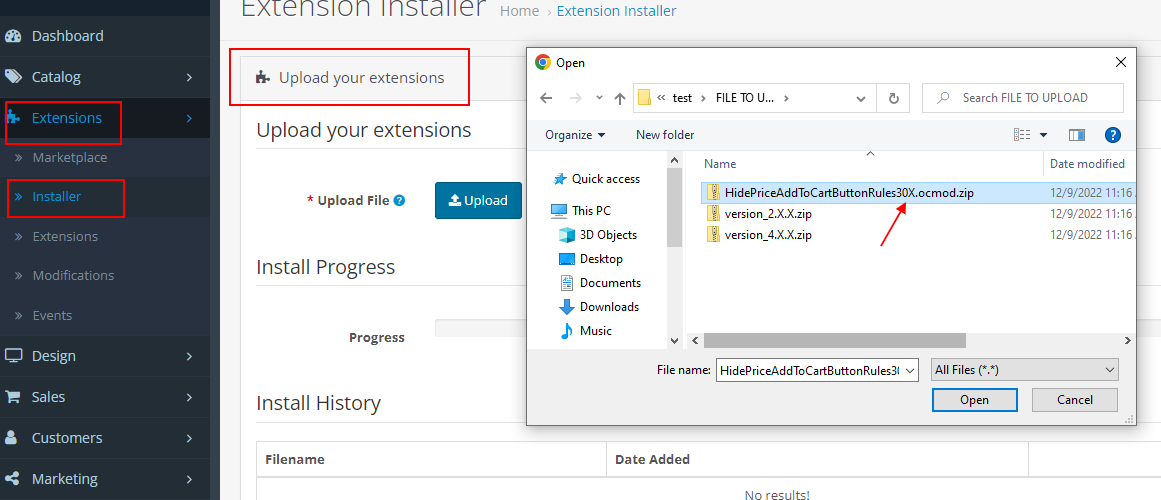Click the Upload File help tooltip icon
The width and height of the screenshot is (1161, 500).
pos(400,200)
